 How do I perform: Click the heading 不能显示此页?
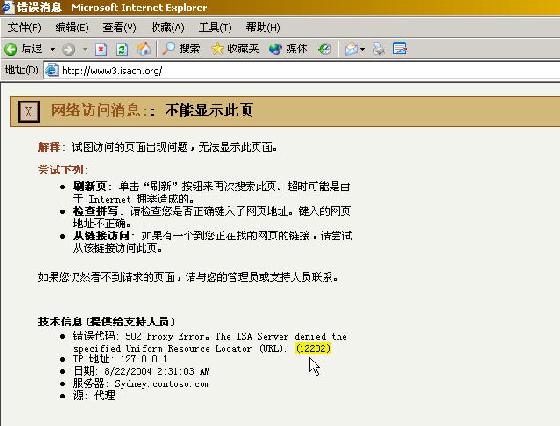[209, 110]
